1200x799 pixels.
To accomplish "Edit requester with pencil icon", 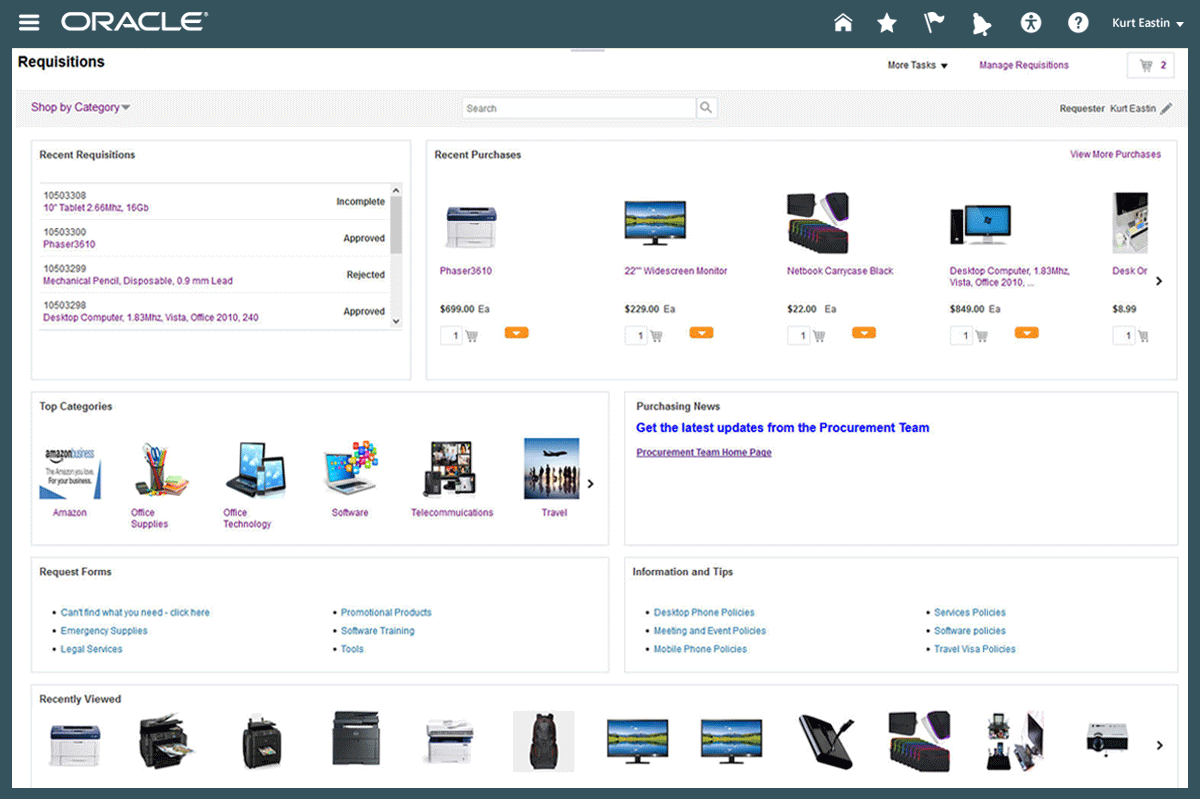I will coord(1166,109).
